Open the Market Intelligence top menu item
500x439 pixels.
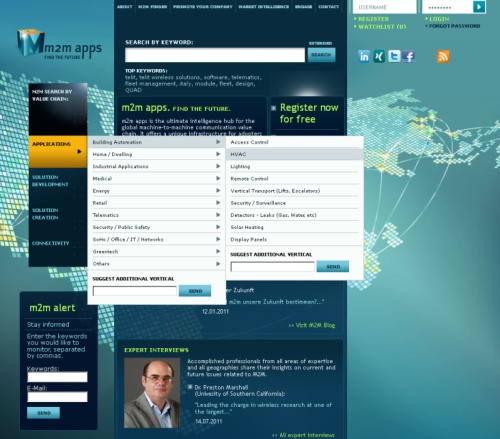[264, 7]
